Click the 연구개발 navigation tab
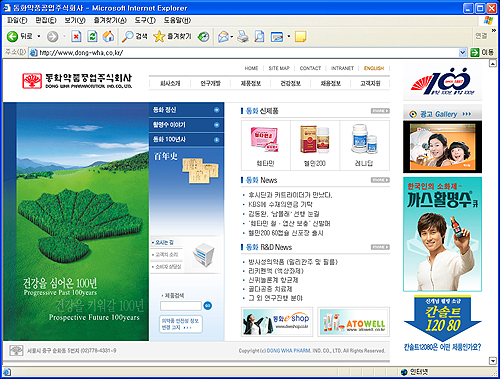This screenshot has width=500, height=379. click(210, 83)
